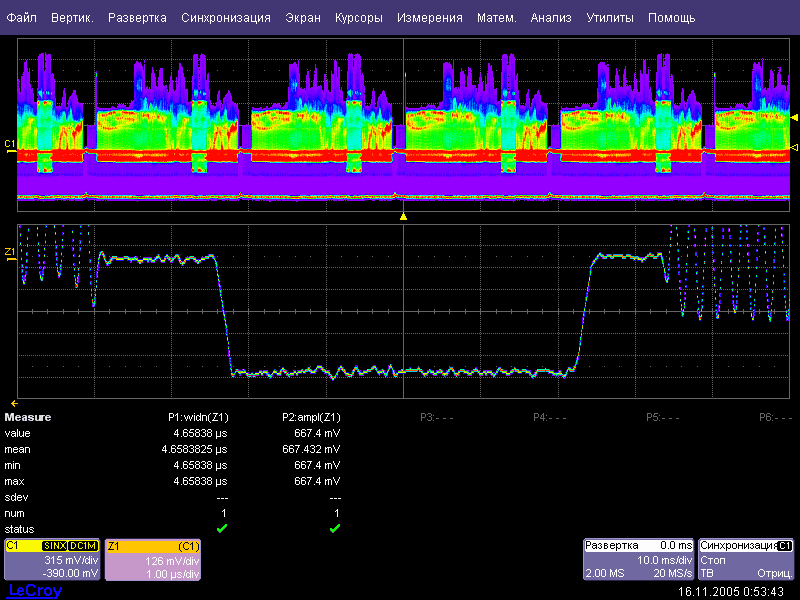Select the P1:widn(Z1) measurement column header
The height and width of the screenshot is (600, 800).
click(198, 417)
